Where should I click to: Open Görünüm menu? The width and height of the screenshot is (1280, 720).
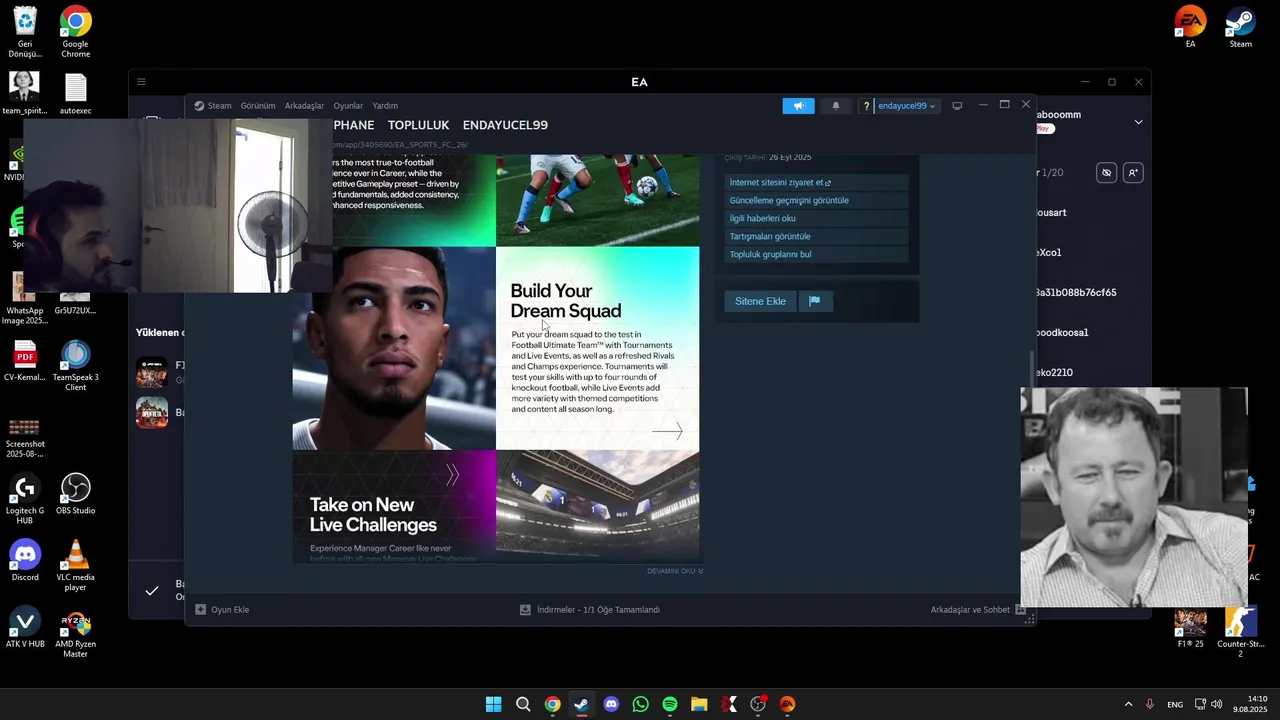coord(258,106)
